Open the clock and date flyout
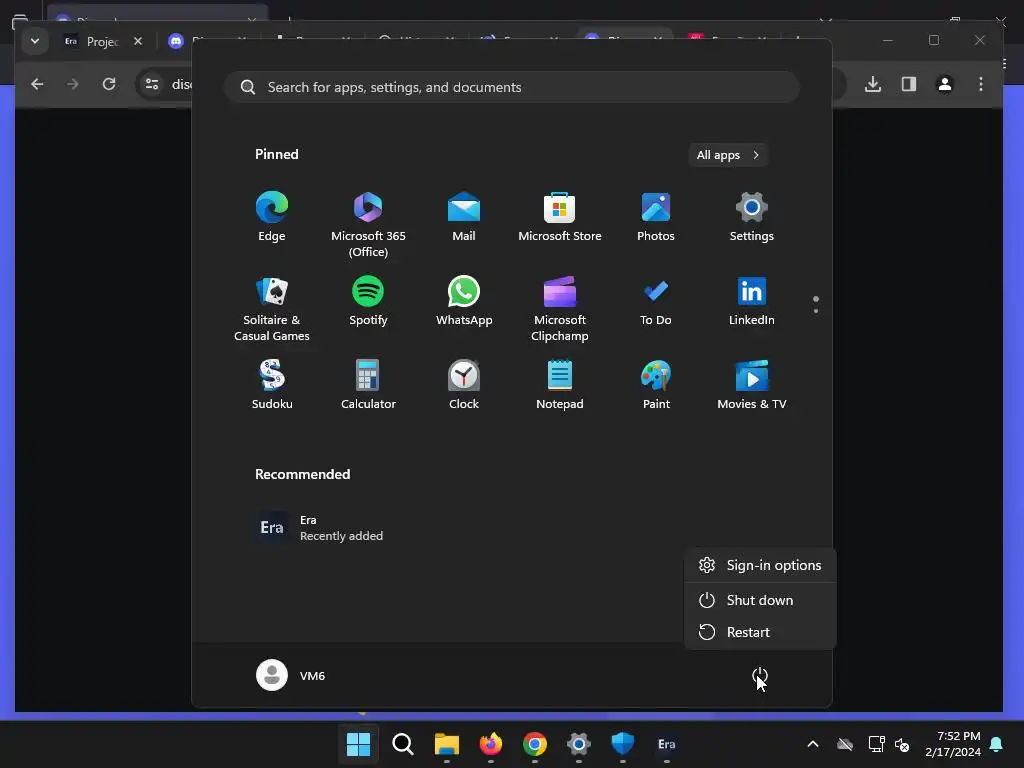 tap(953, 744)
